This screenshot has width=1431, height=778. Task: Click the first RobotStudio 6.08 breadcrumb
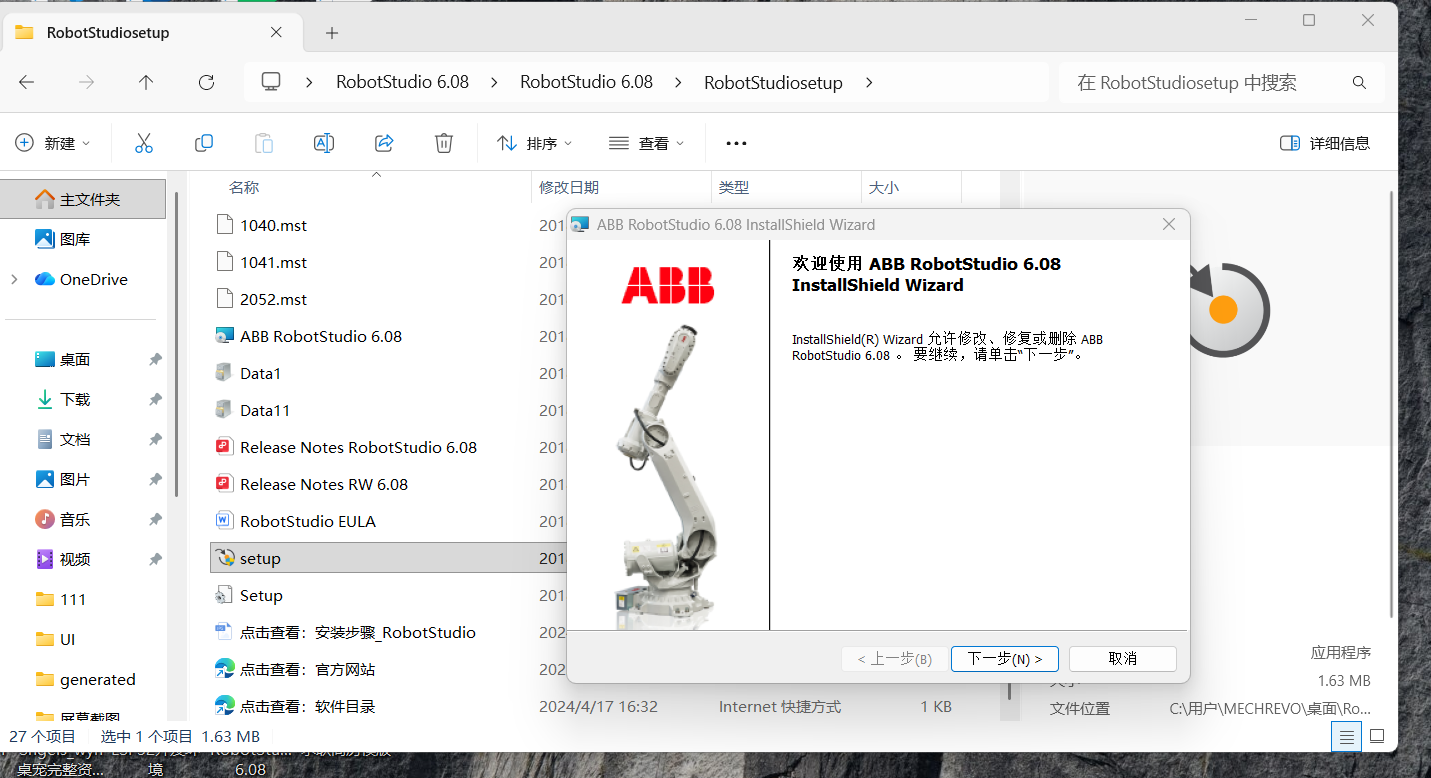pos(402,82)
